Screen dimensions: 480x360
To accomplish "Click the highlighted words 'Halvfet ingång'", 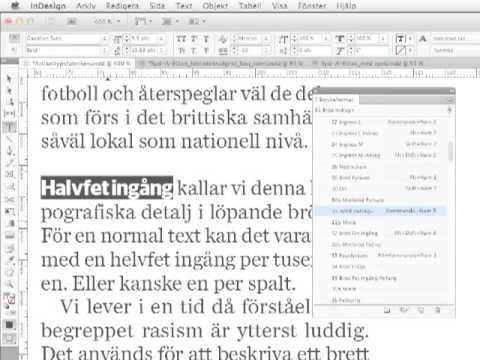I will 107,188.
